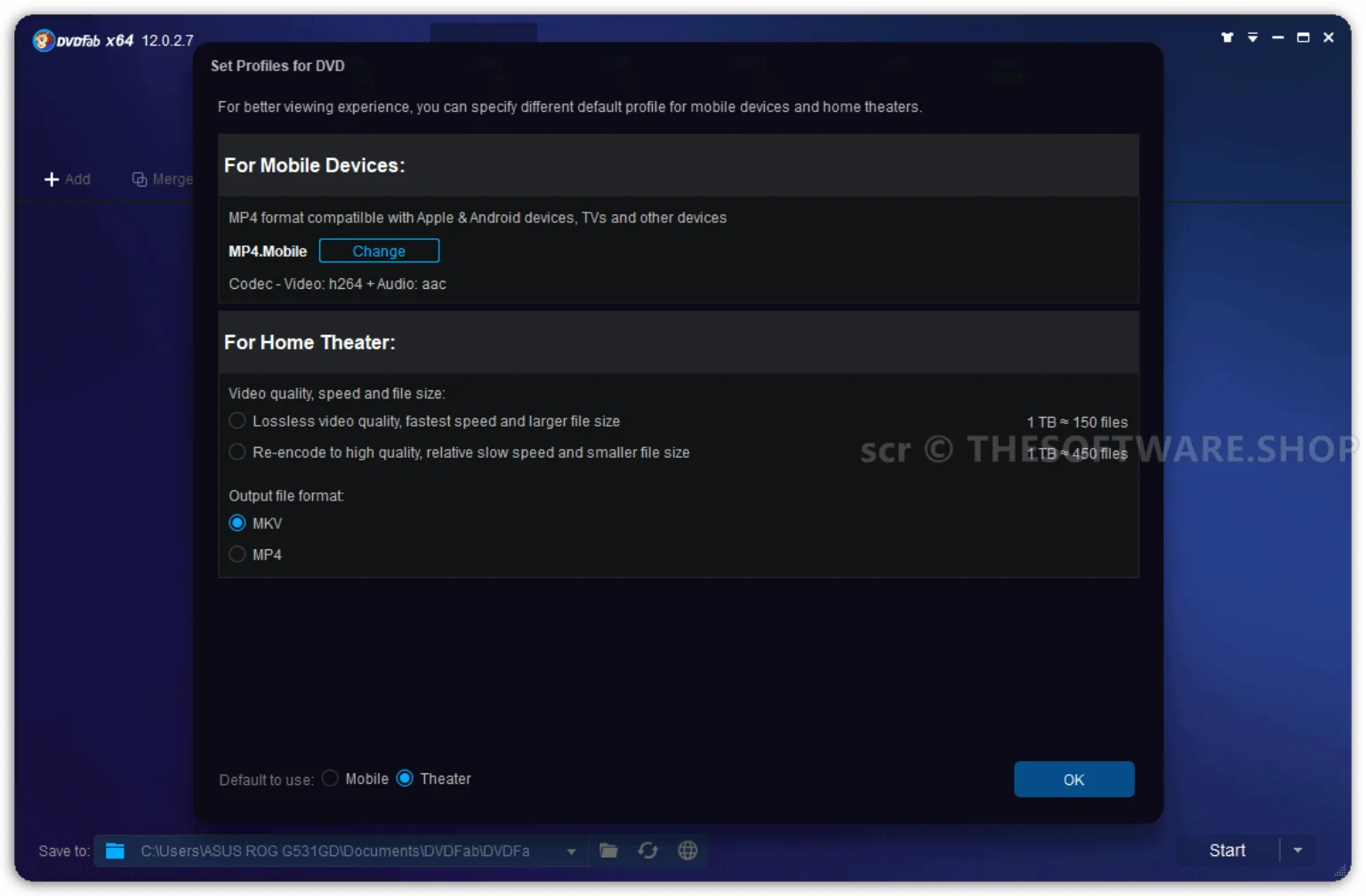This screenshot has width=1366, height=896.
Task: Choose MP4 output file format
Action: click(x=237, y=554)
